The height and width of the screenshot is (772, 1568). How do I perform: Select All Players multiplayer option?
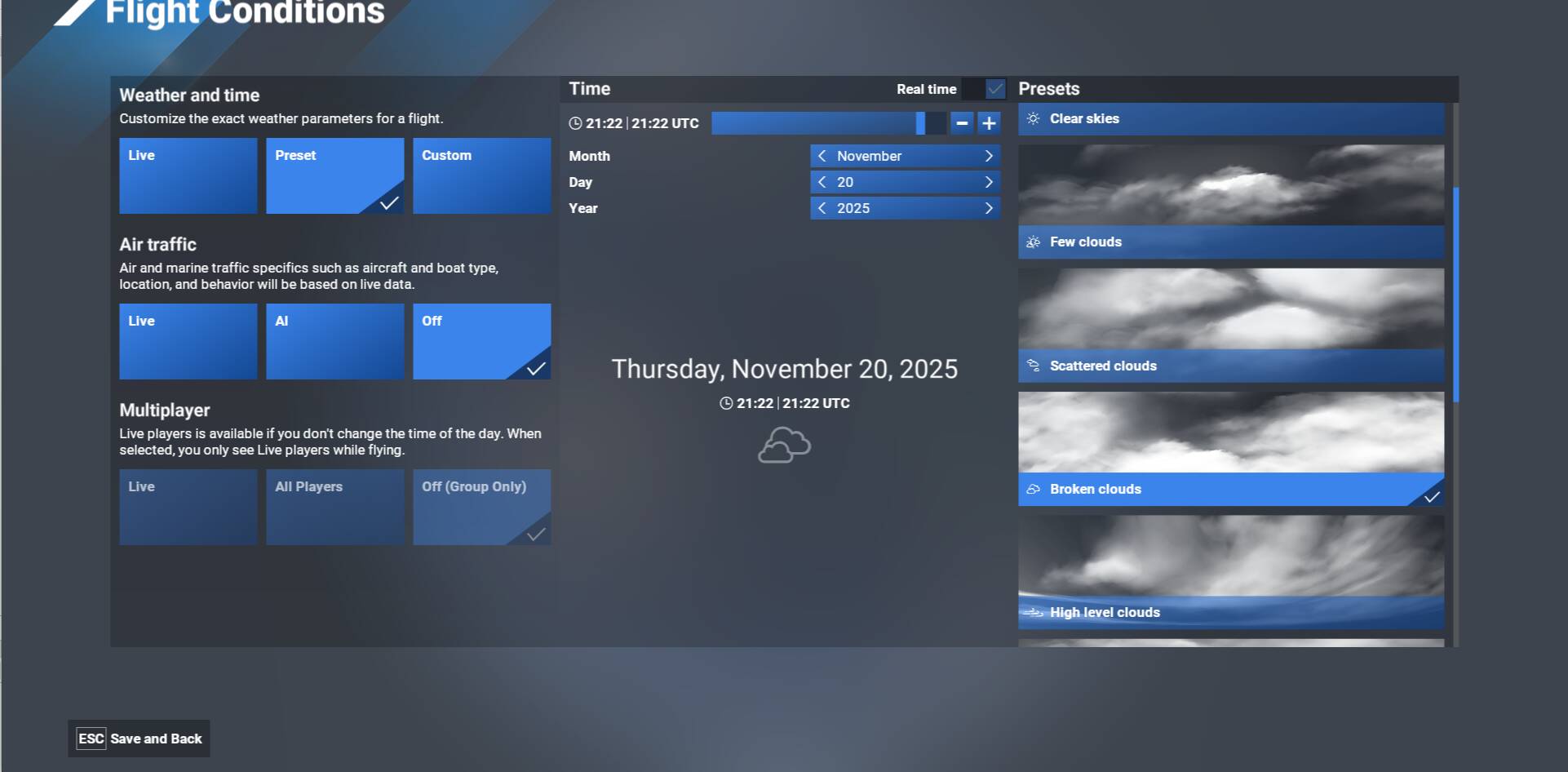point(335,507)
